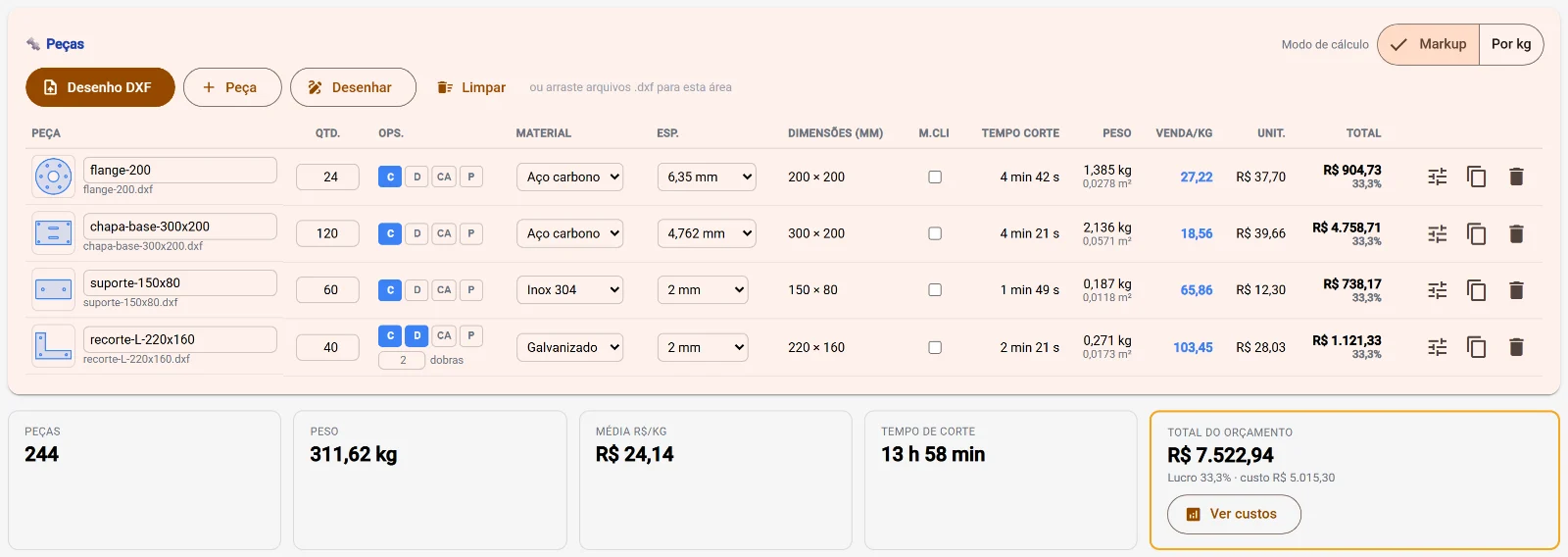Open 4,762 mm thickness dropdown
The image size is (1568, 557).
707,233
